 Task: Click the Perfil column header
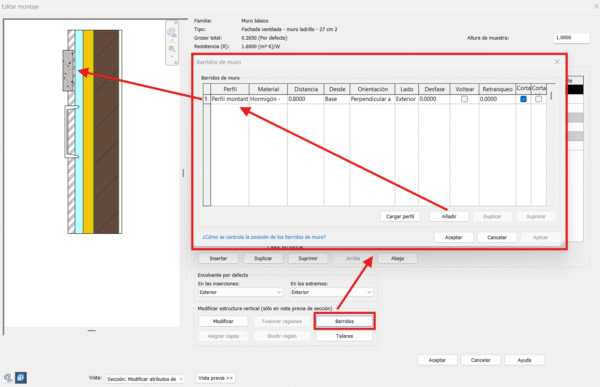pos(230,89)
